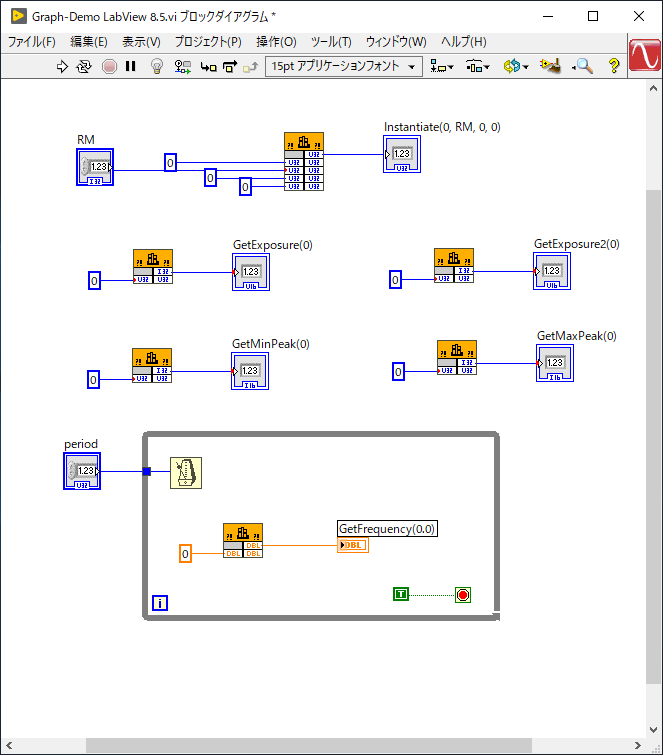Click the Step Into button
The height and width of the screenshot is (755, 663).
[x=208, y=66]
